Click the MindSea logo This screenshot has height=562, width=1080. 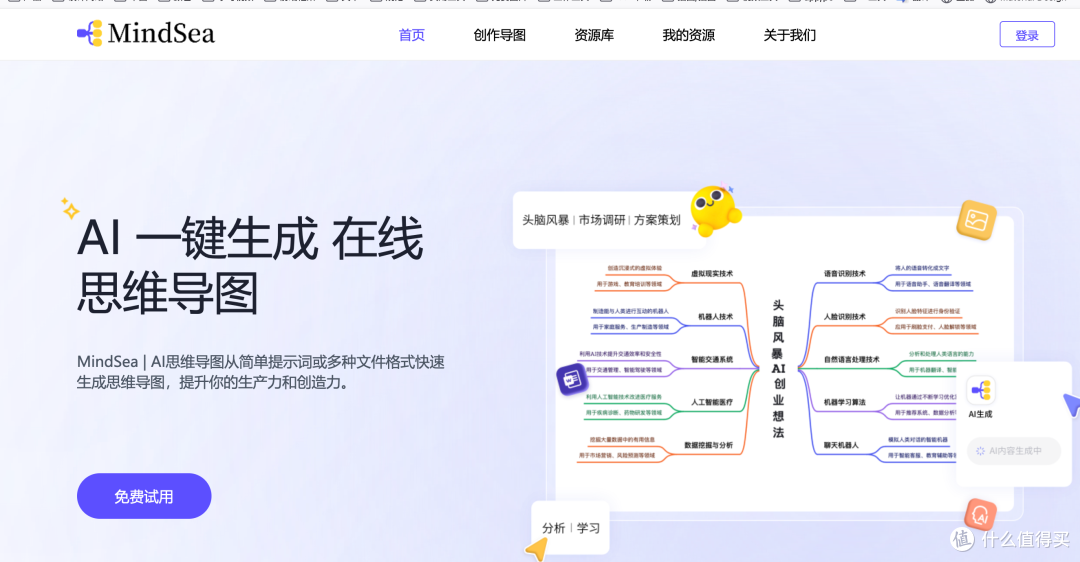coord(145,33)
